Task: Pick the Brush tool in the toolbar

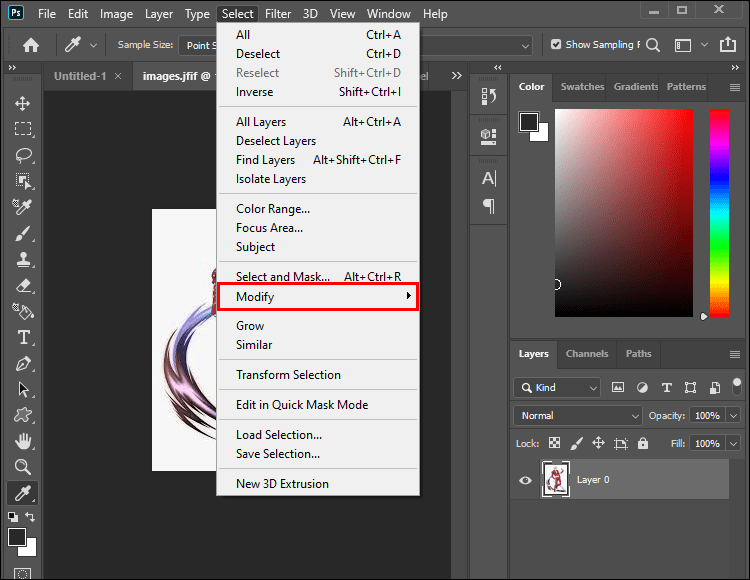Action: point(22,234)
